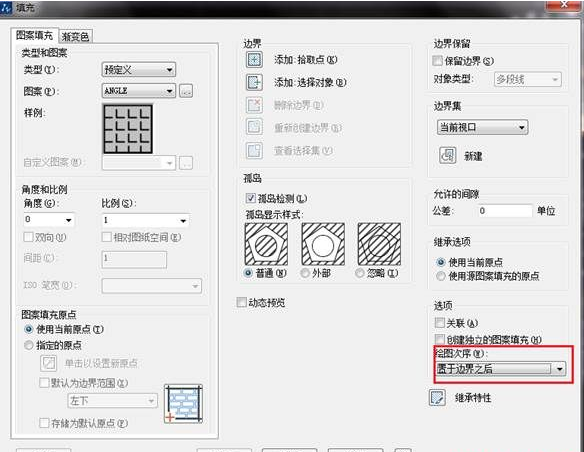This screenshot has width=584, height=452.
Task: Click the Add: Select Objects (选择对象) icon
Action: click(254, 82)
